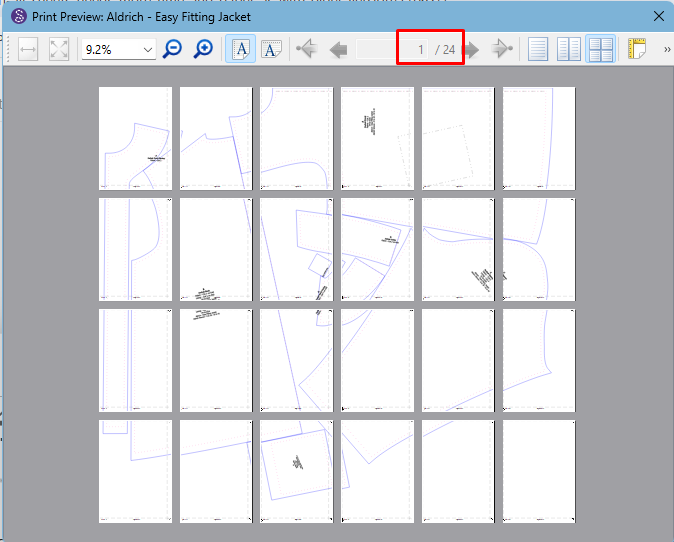Toggle Portrait page orientation
The height and width of the screenshot is (542, 674).
[x=240, y=49]
